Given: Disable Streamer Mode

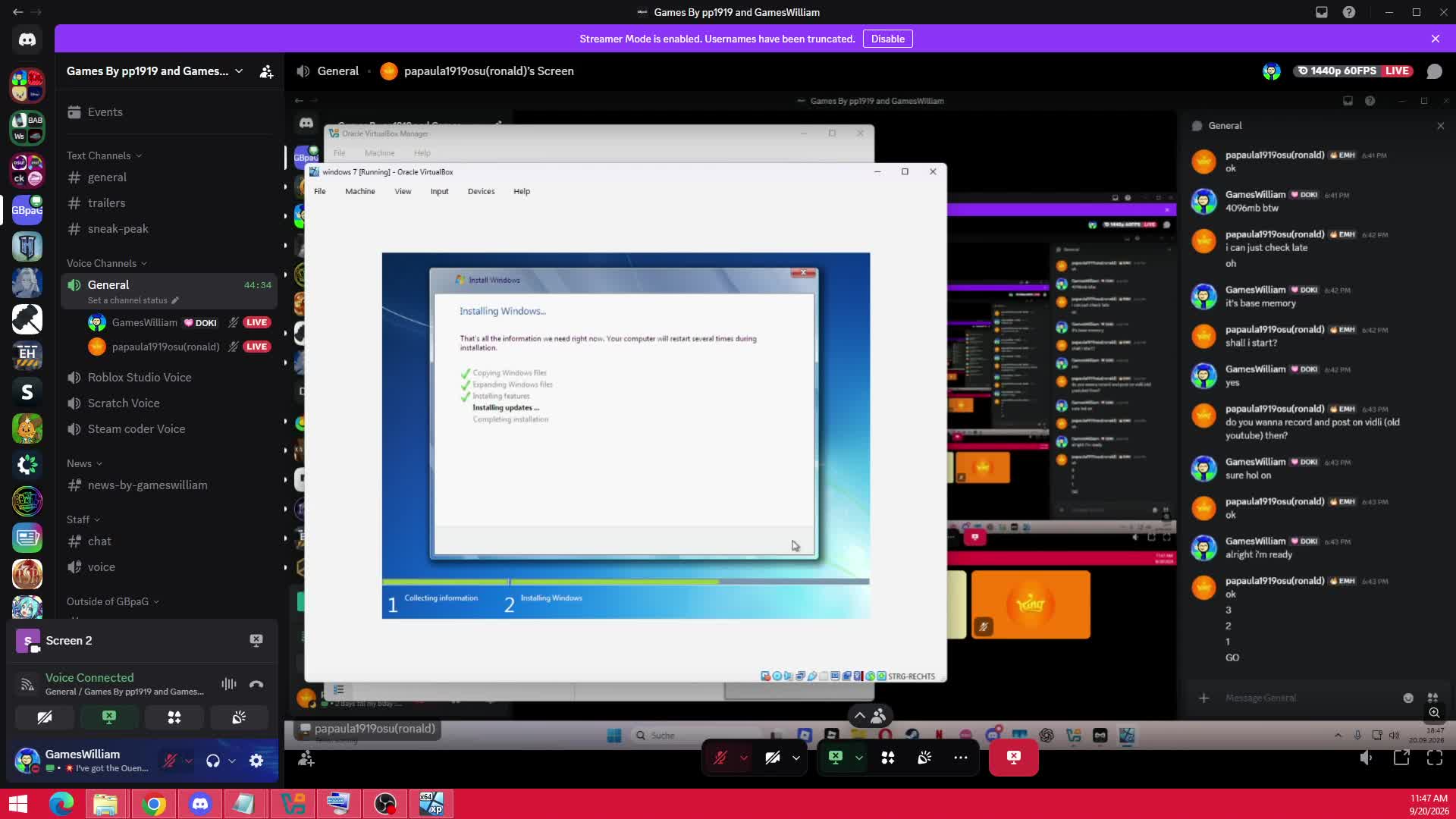Looking at the screenshot, I should pyautogui.click(x=887, y=39).
